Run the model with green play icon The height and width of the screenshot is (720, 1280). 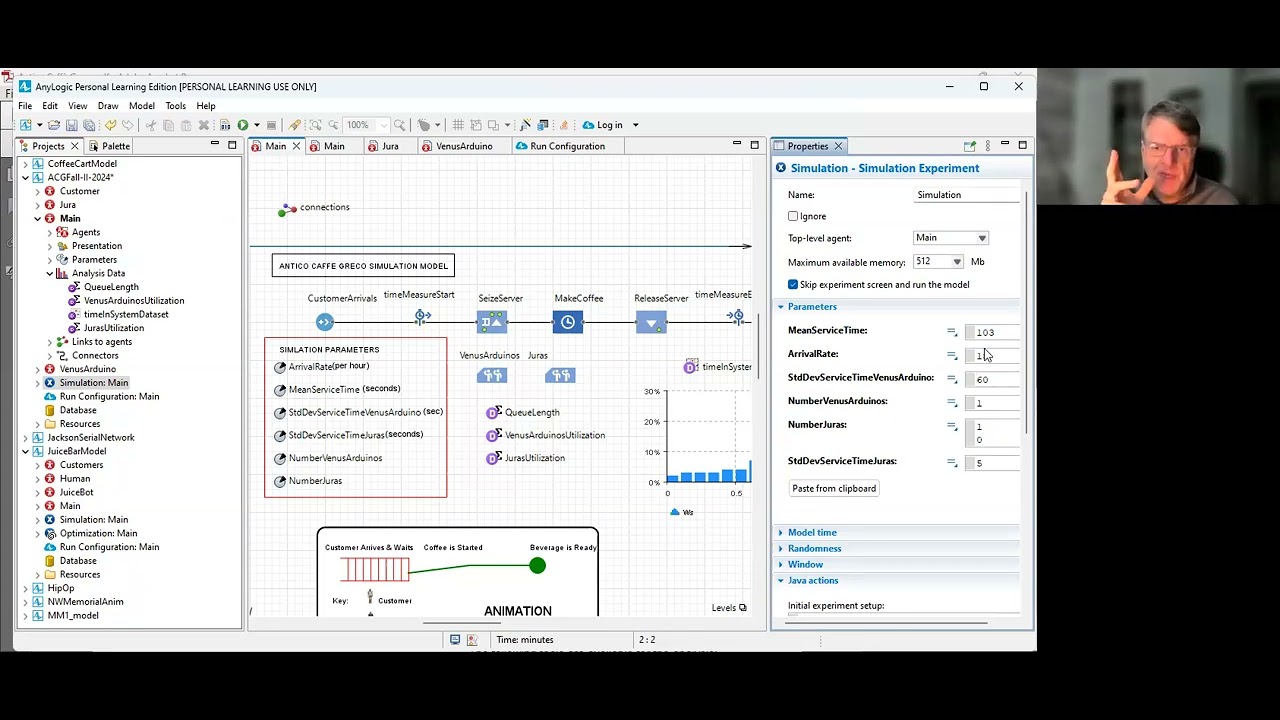click(243, 125)
